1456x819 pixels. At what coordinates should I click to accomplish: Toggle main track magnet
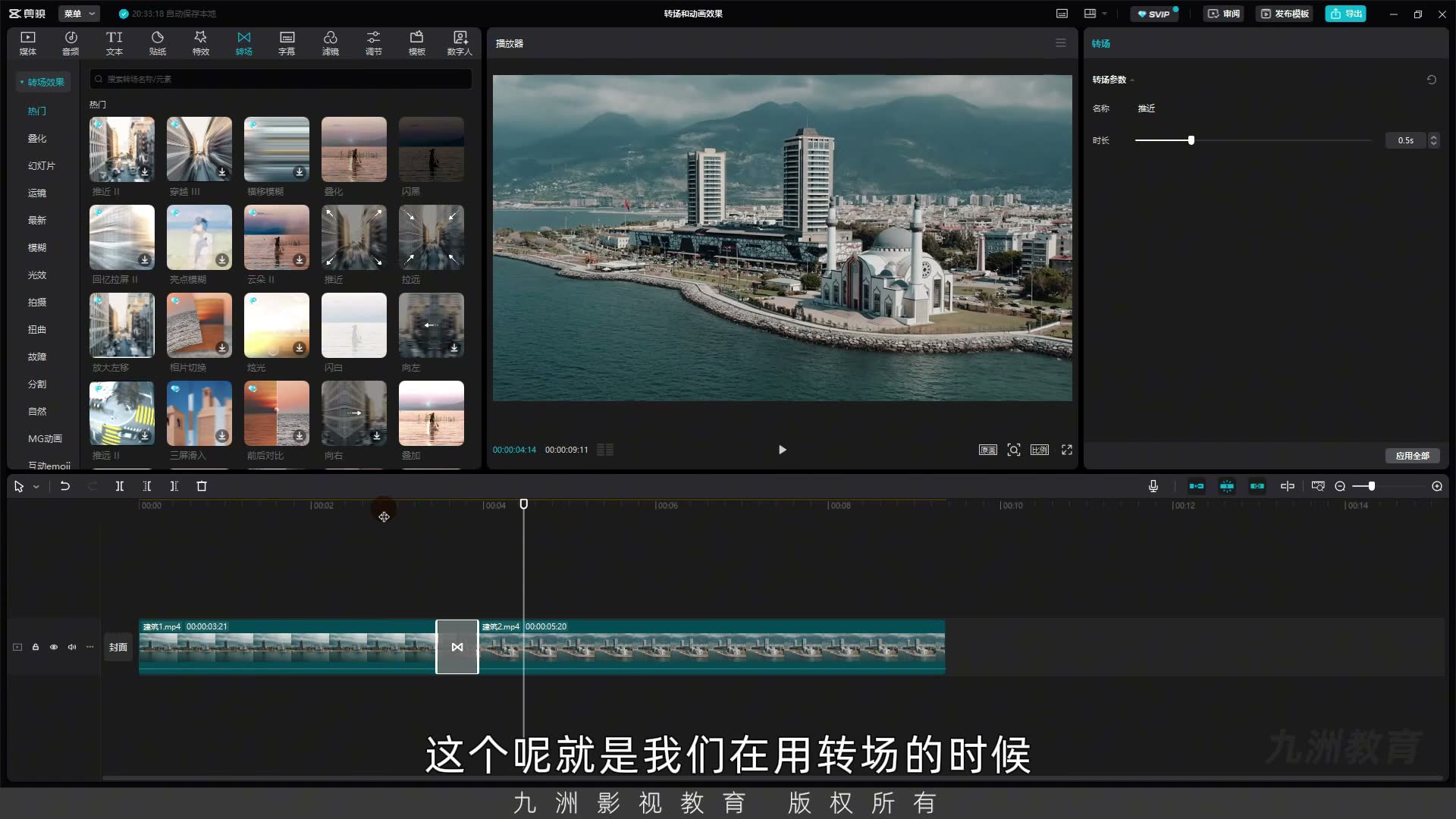[x=1197, y=486]
